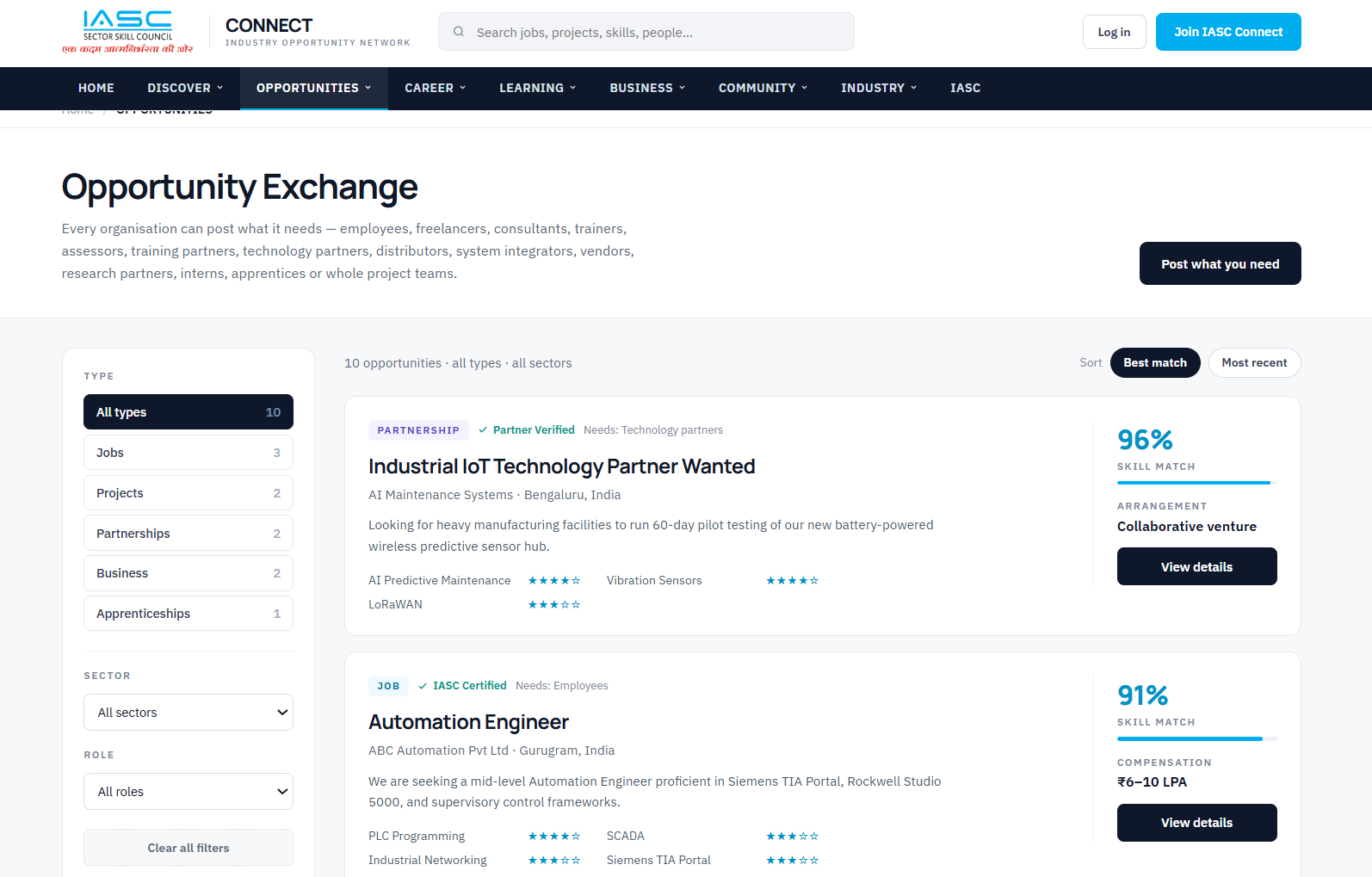Sort results by Best match

1155,362
